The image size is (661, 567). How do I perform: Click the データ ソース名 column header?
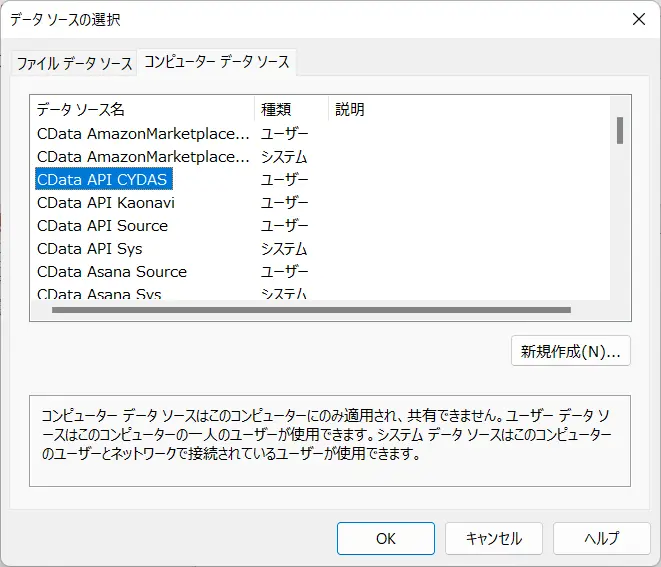[142, 109]
